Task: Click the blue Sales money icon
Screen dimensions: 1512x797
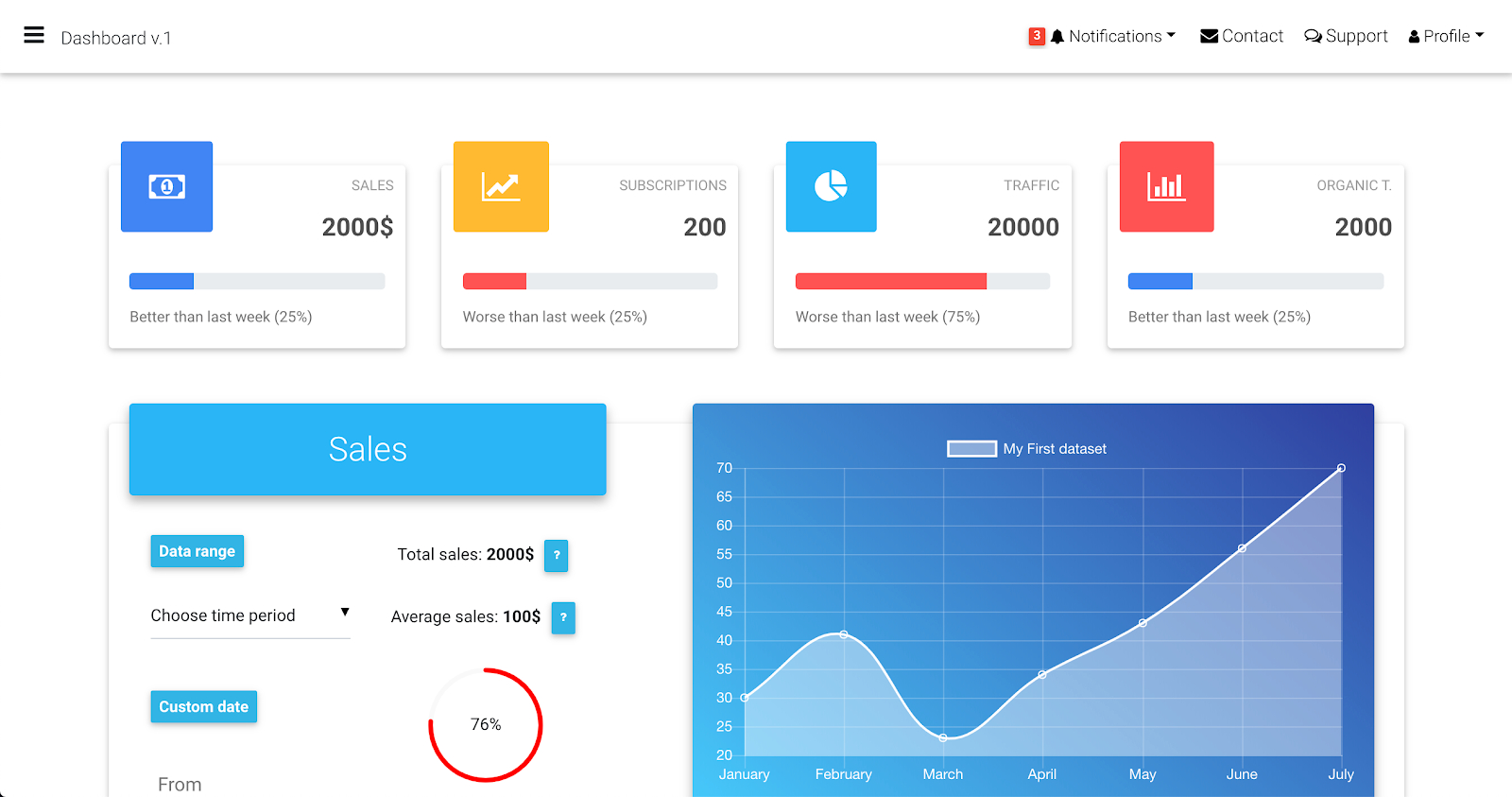Action: [x=166, y=186]
